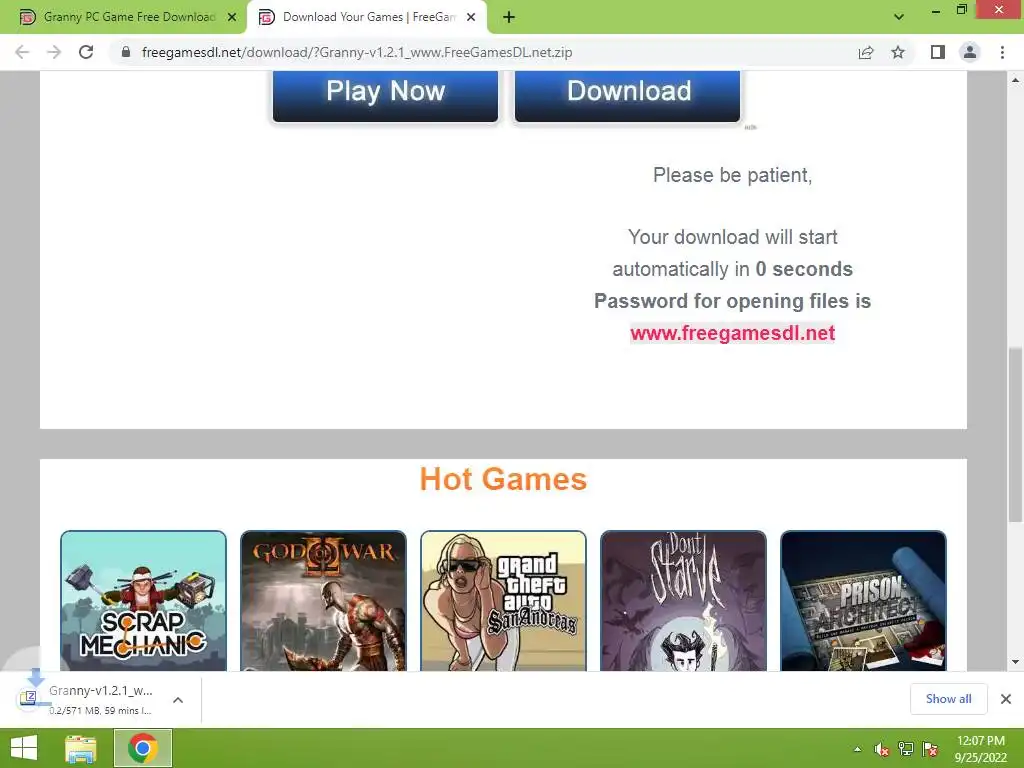Click the address bar URL
The image size is (1024, 768).
click(357, 52)
